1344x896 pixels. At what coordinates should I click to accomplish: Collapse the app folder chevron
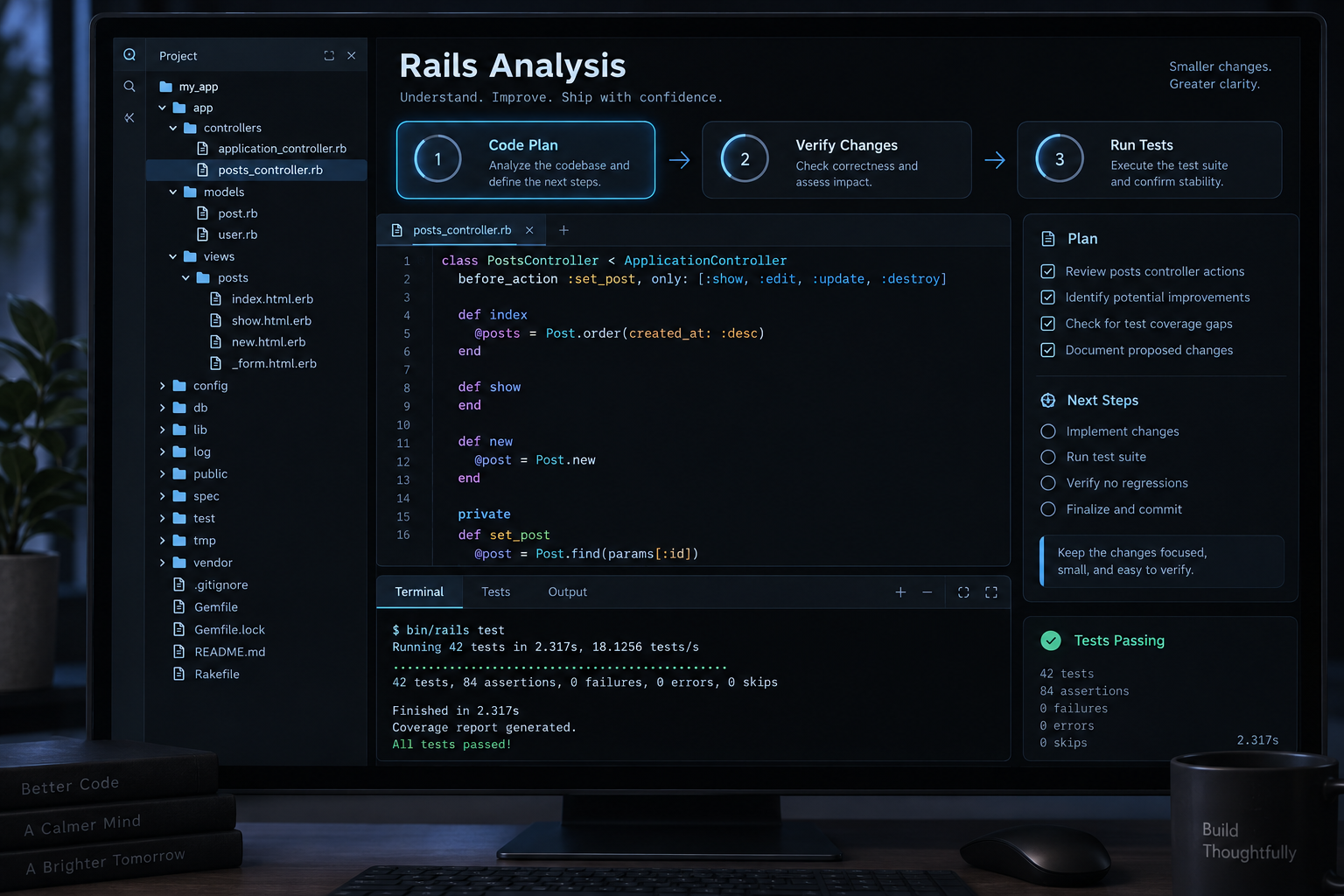(x=163, y=108)
